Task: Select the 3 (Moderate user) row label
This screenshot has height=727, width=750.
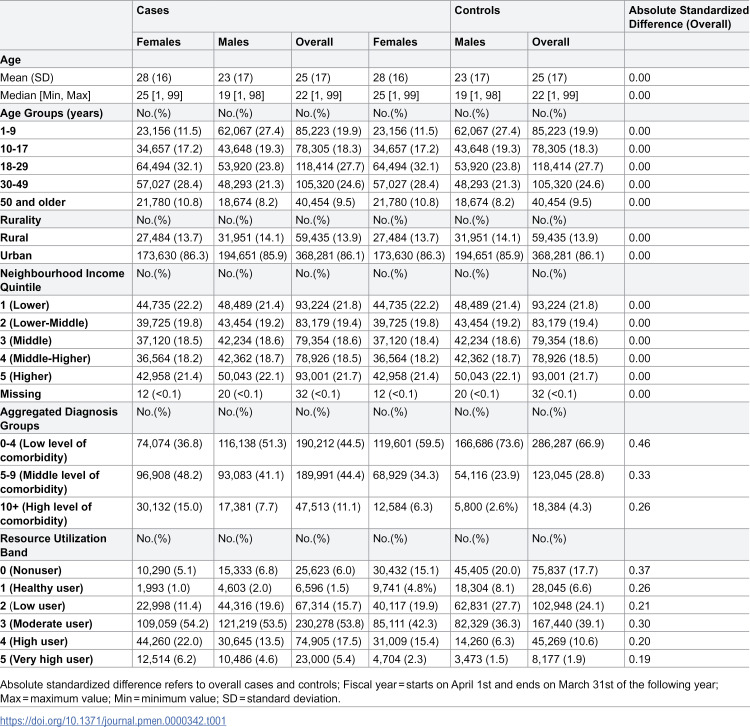Action: click(x=46, y=624)
